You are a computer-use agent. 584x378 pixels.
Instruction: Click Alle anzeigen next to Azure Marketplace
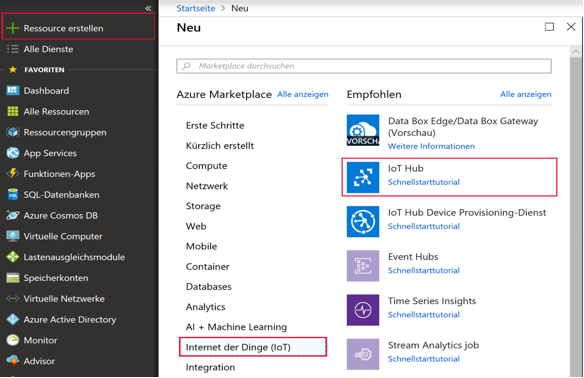302,94
